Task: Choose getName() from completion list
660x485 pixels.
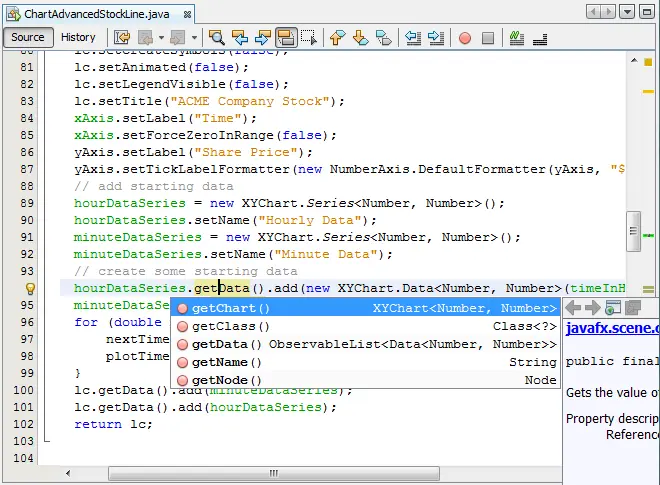Action: click(x=365, y=362)
